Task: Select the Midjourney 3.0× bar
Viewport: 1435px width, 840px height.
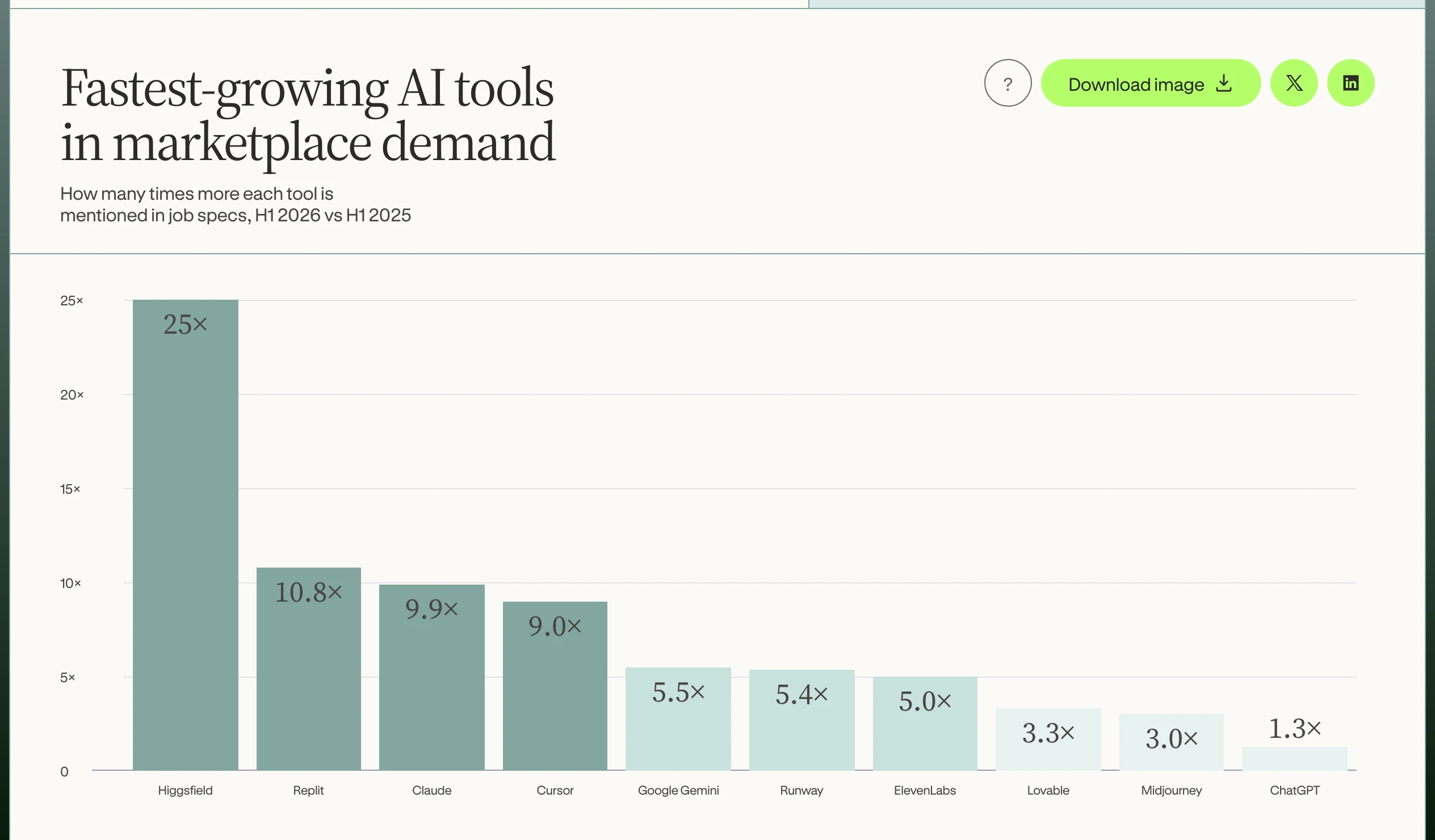Action: [x=1172, y=742]
